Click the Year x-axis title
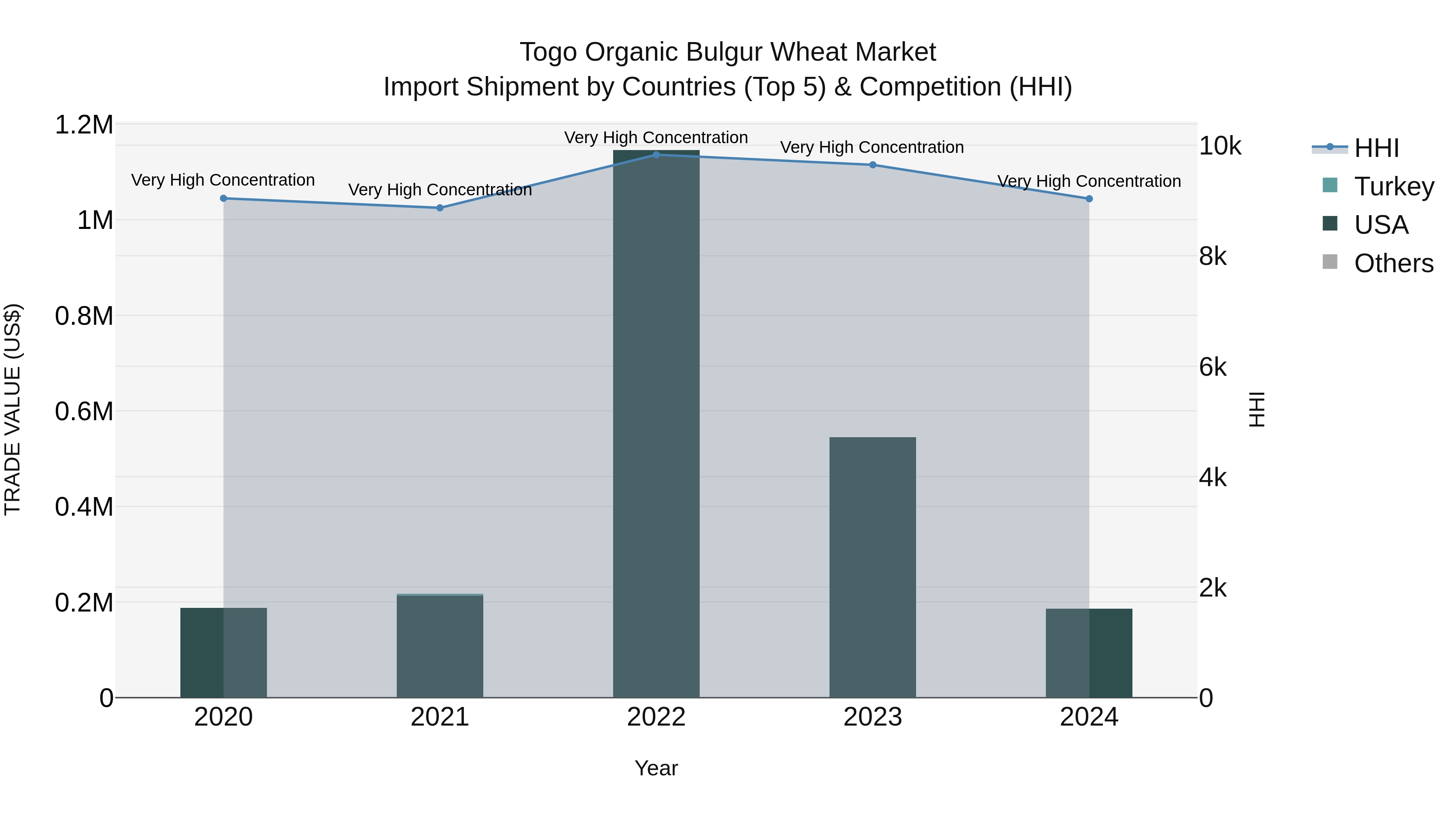 point(656,769)
